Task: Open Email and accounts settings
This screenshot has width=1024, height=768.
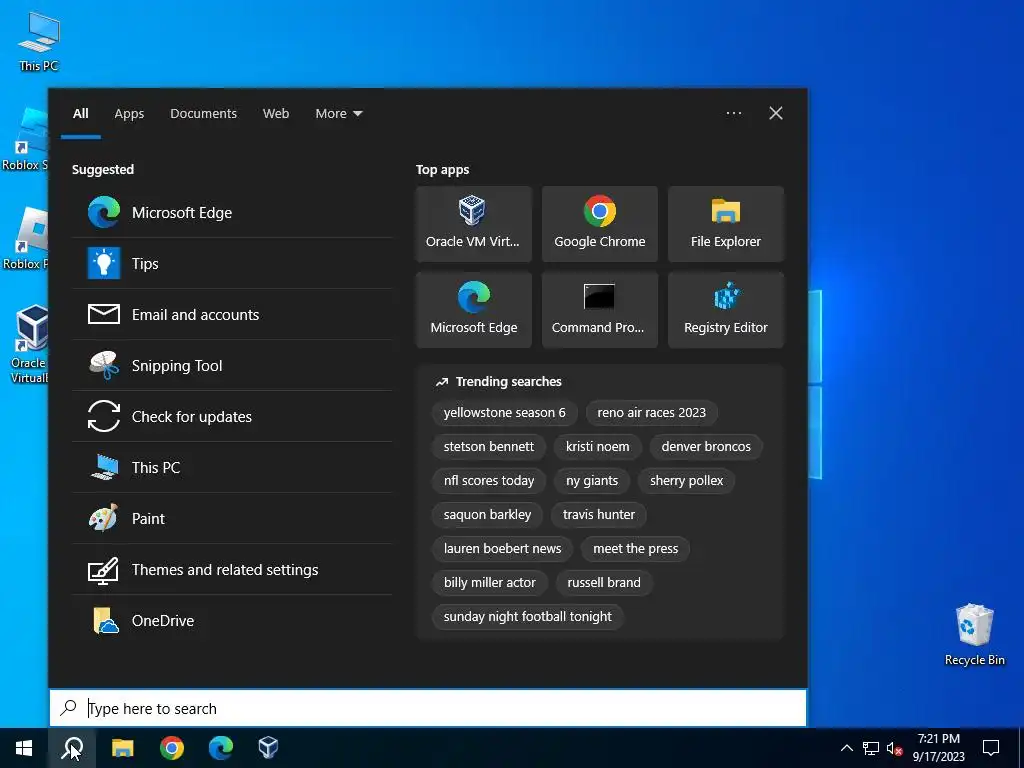Action: (x=232, y=314)
